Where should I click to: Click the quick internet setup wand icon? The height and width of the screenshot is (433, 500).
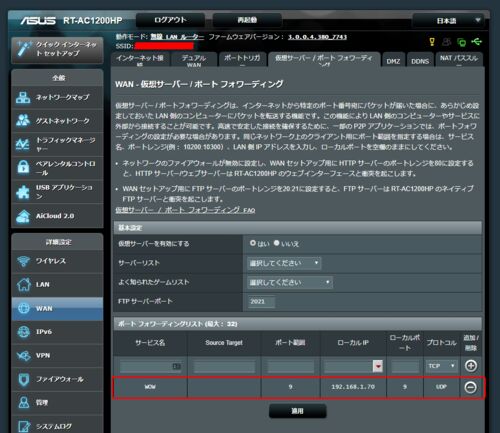pyautogui.click(x=24, y=49)
